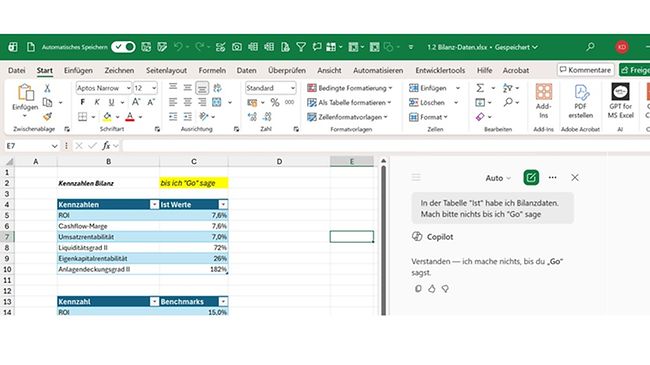This screenshot has height=365, width=650.
Task: Open the borders dropdown arrow
Action: click(93, 117)
